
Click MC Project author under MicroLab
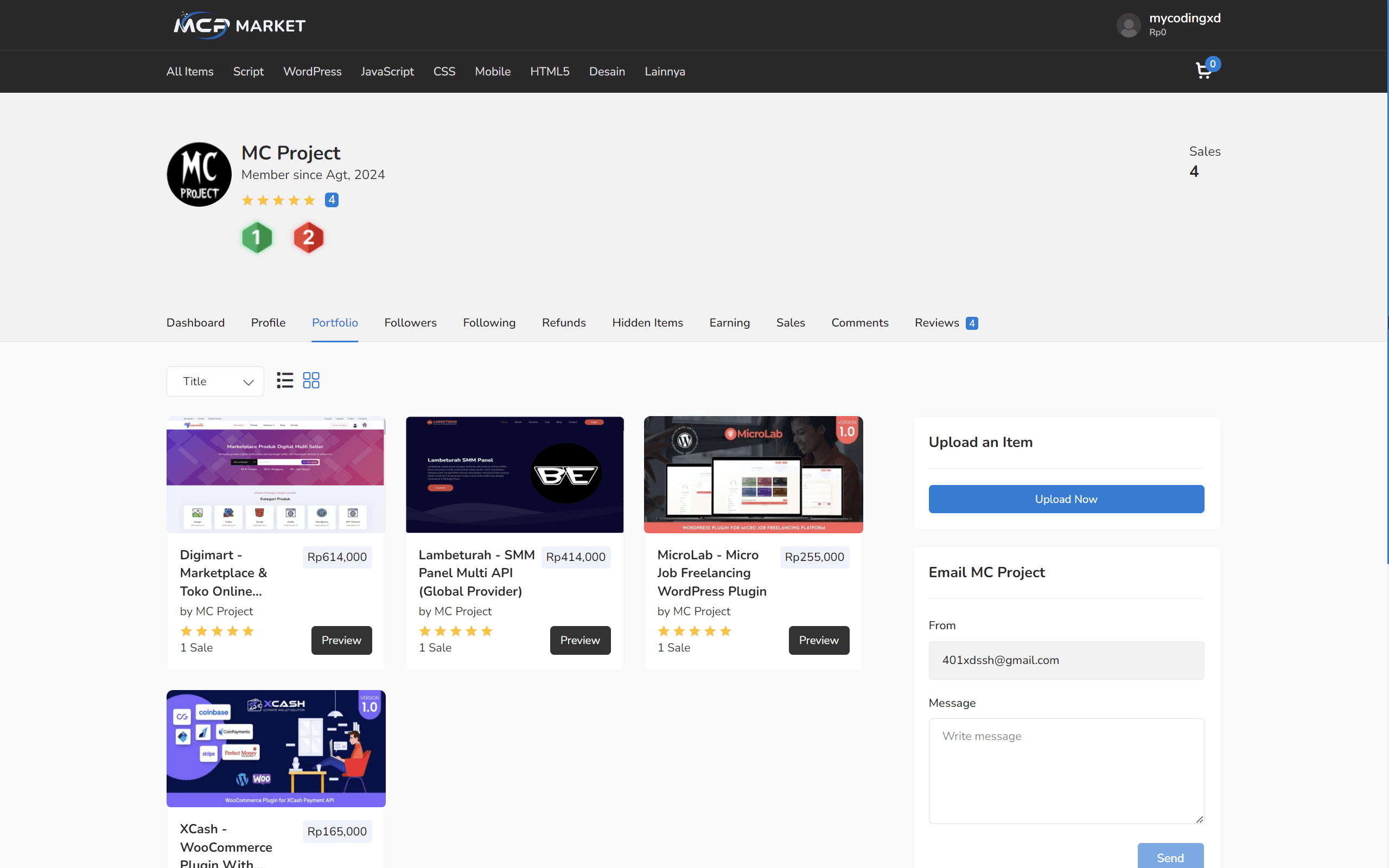702,611
